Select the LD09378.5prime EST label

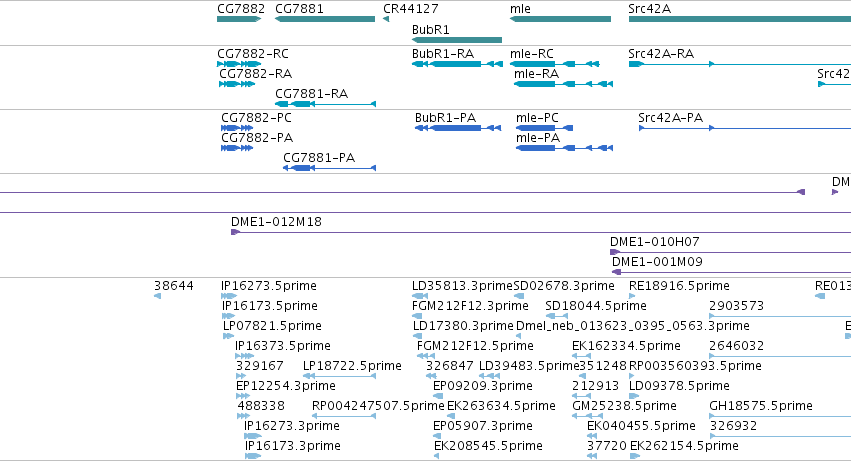pyautogui.click(x=679, y=387)
